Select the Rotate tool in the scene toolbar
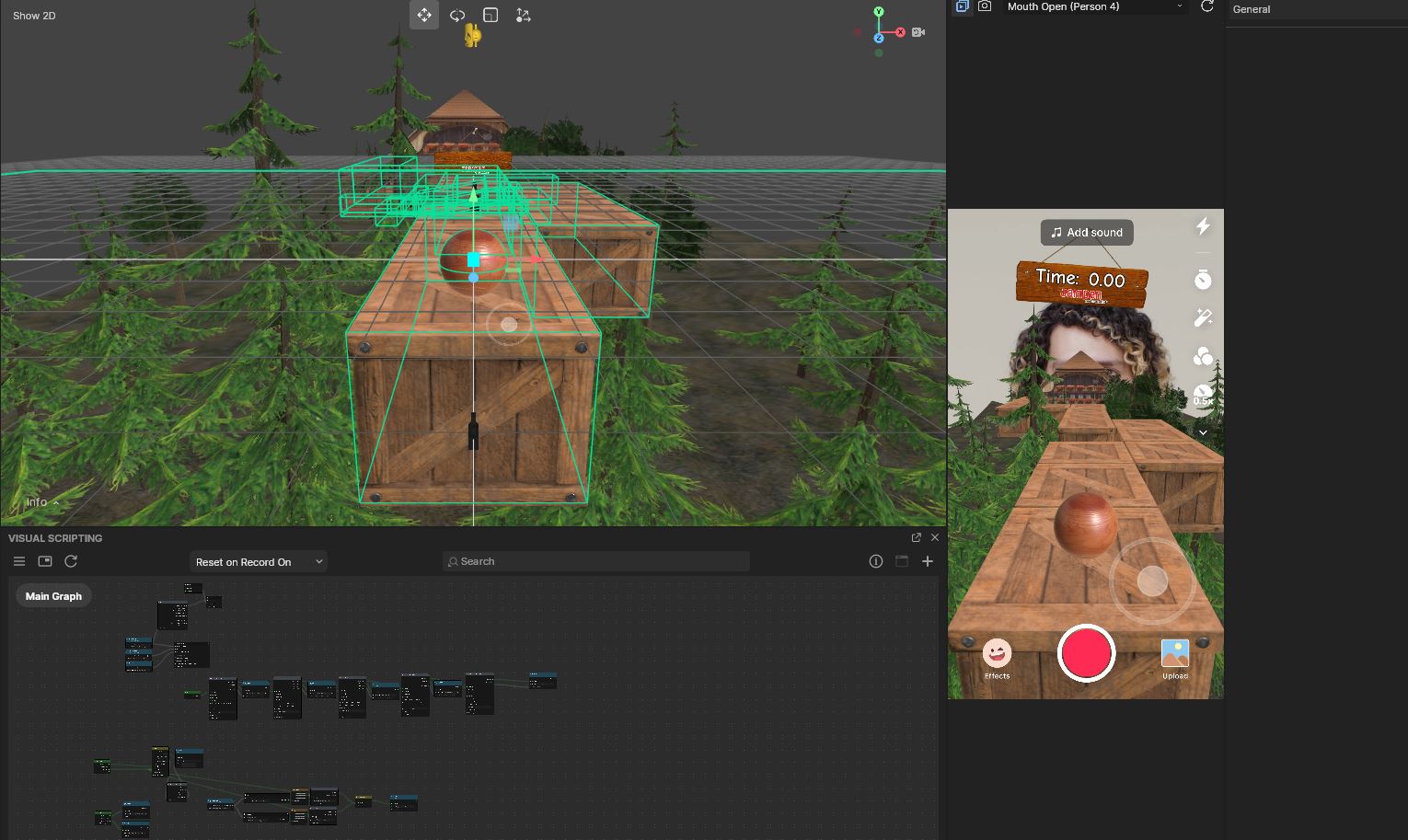This screenshot has width=1408, height=840. (x=457, y=16)
